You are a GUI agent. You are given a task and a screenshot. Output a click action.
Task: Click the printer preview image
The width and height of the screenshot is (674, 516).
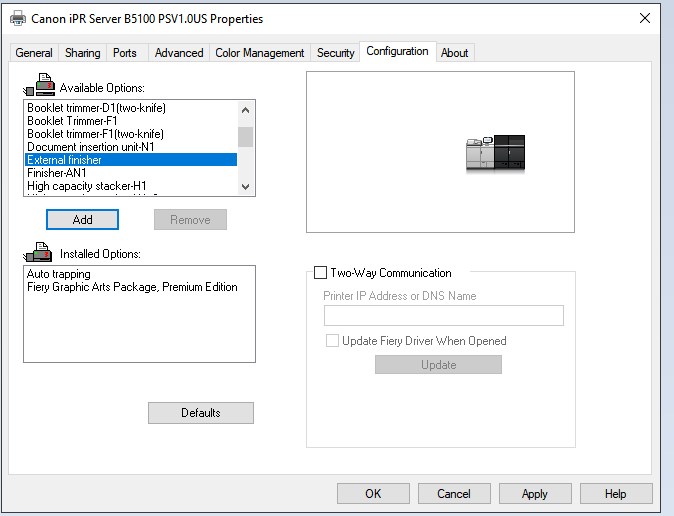click(x=495, y=153)
